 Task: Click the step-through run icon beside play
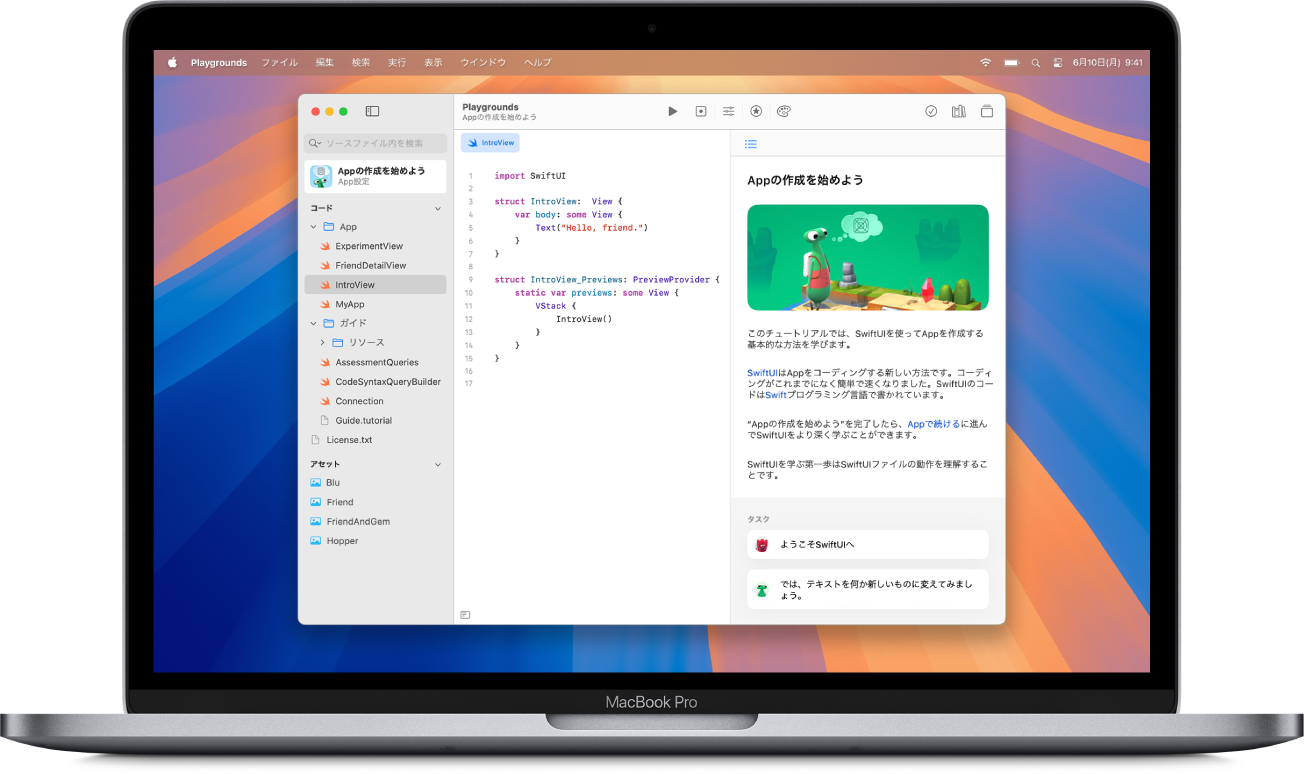[701, 112]
